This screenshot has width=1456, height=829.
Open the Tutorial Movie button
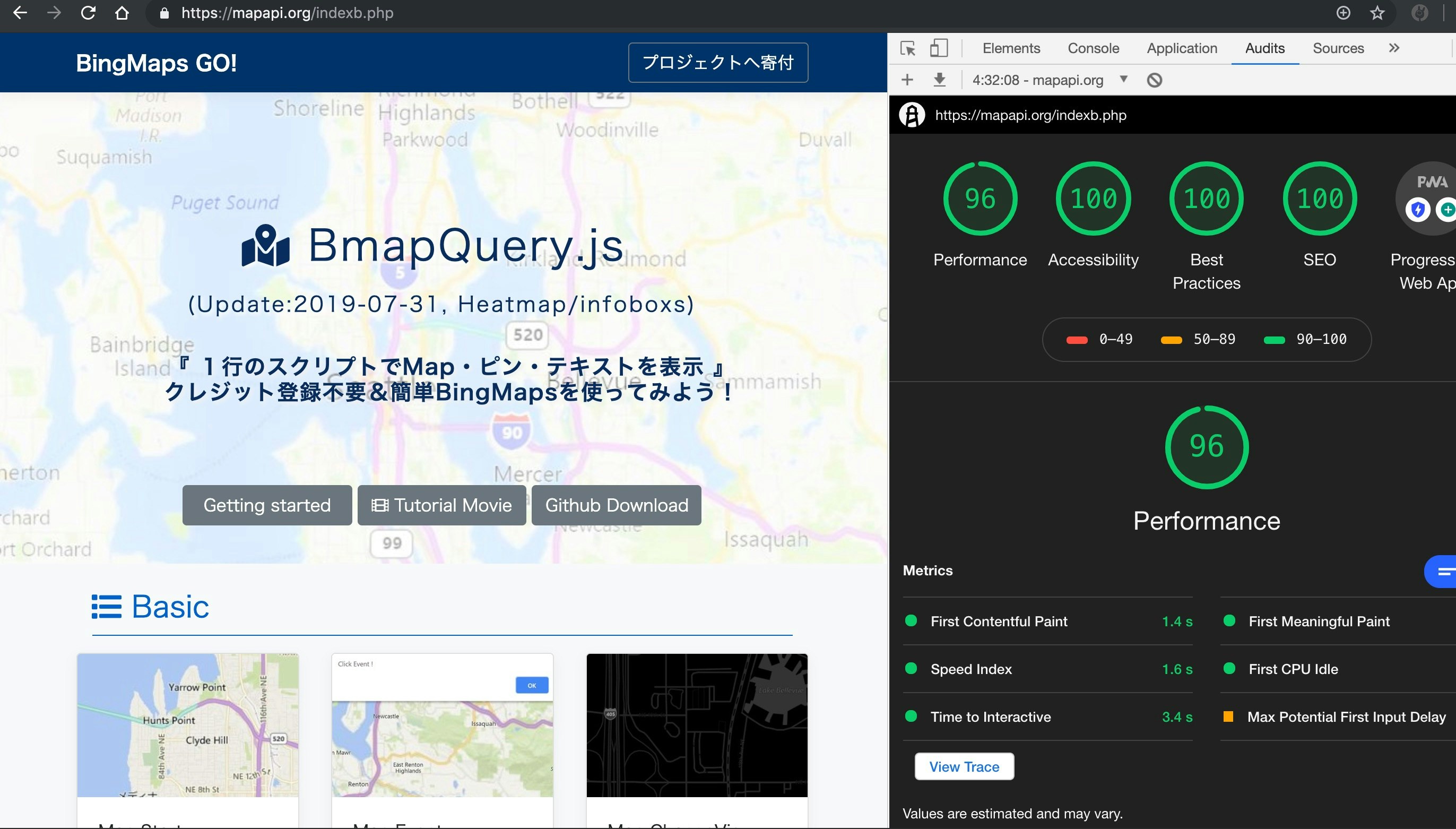pos(441,505)
